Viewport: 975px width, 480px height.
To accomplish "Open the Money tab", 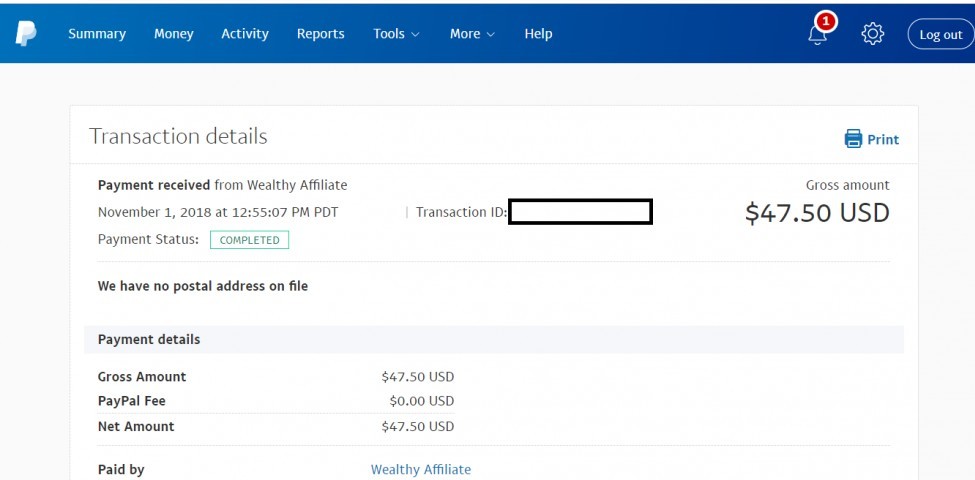I will pos(173,34).
